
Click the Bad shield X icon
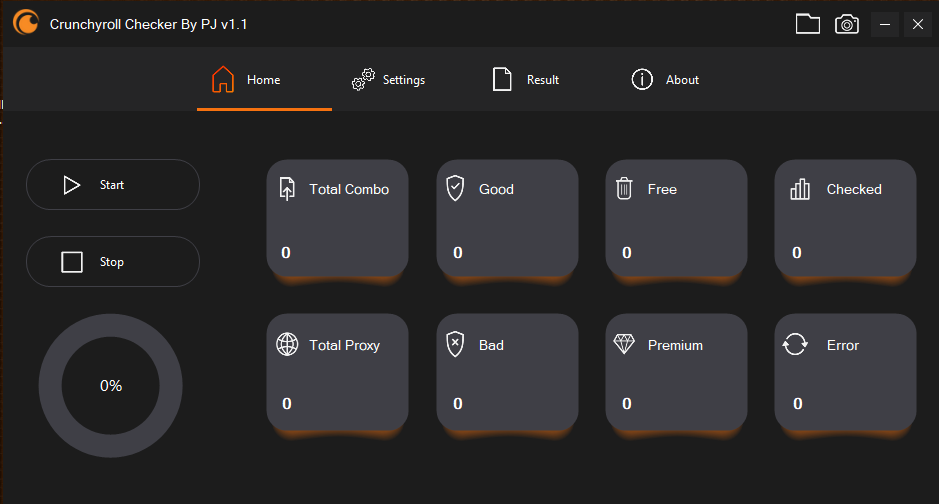[x=455, y=344]
